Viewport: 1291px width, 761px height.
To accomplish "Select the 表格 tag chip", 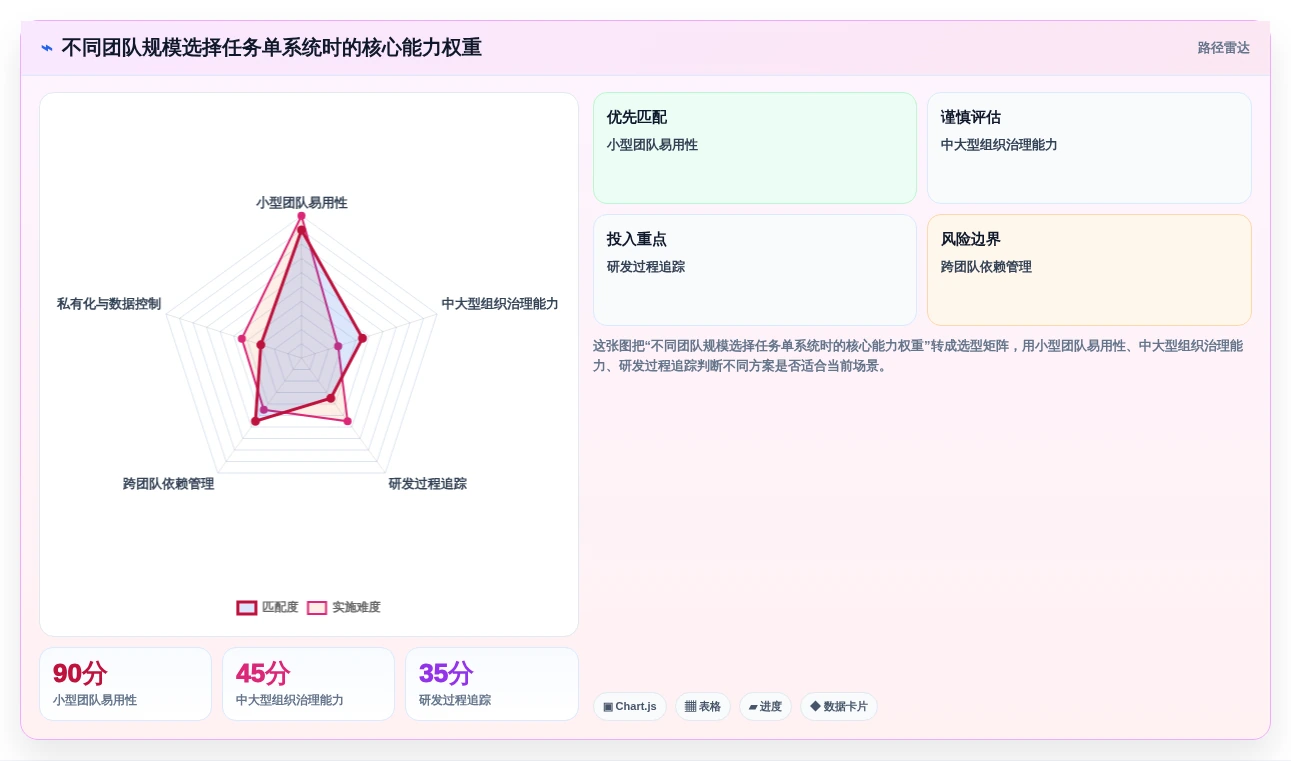I will [703, 707].
